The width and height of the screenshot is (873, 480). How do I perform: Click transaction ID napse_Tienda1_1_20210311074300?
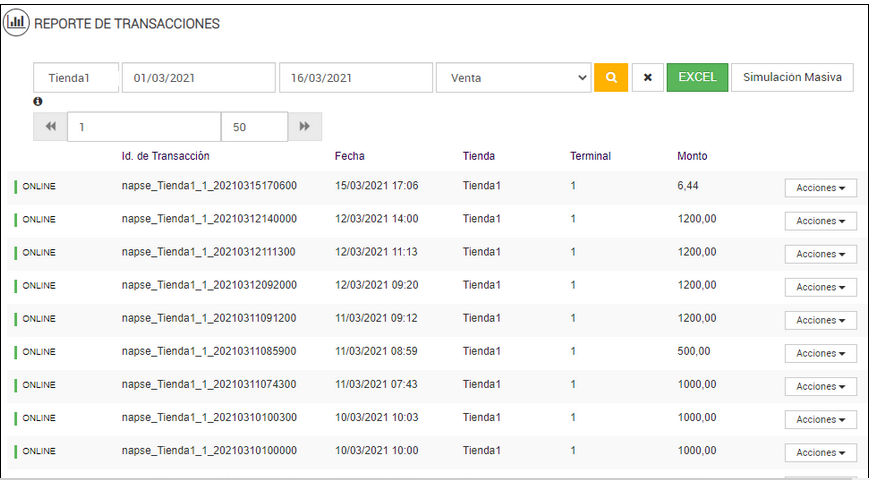pyautogui.click(x=209, y=385)
